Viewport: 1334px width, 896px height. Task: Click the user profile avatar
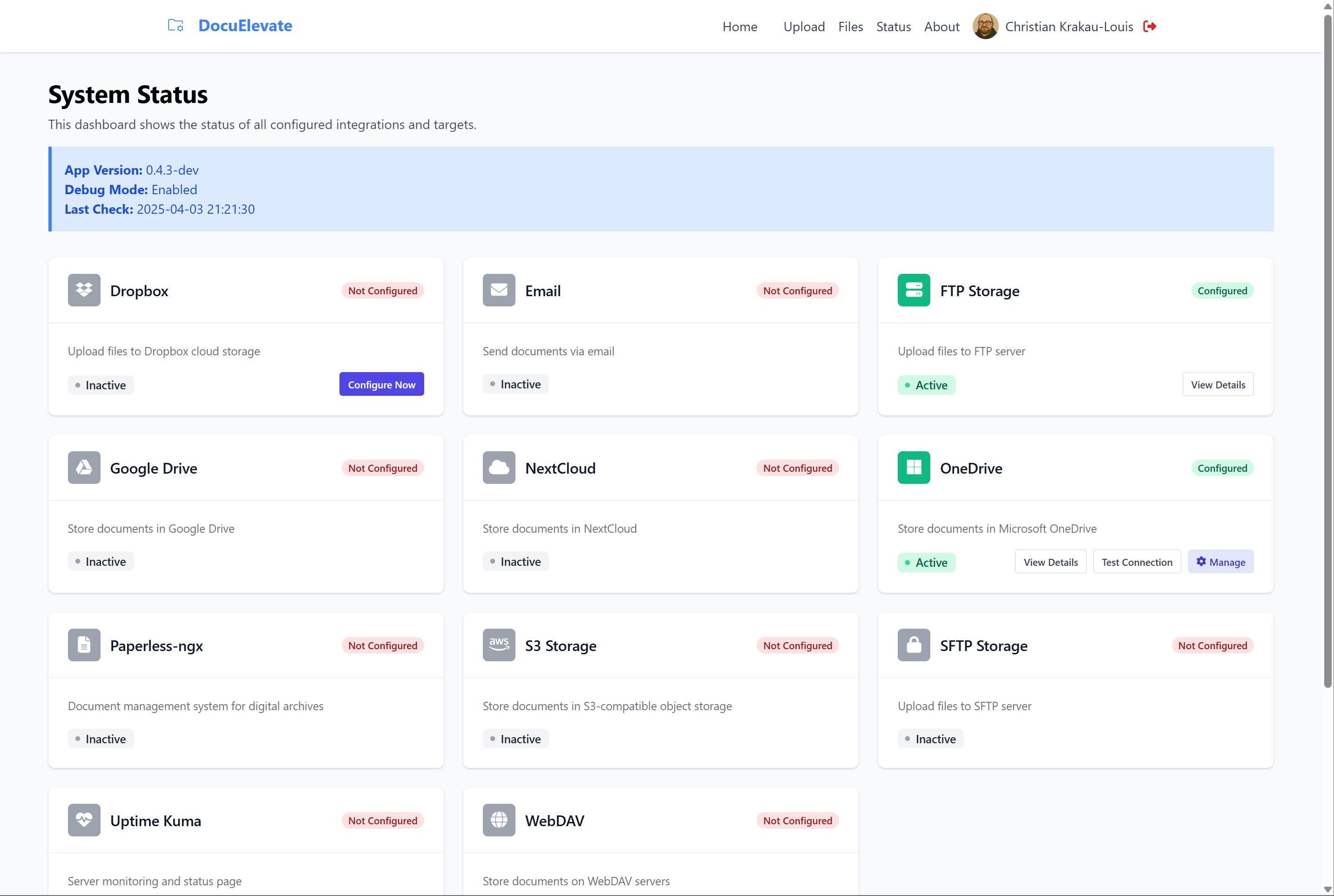click(986, 26)
